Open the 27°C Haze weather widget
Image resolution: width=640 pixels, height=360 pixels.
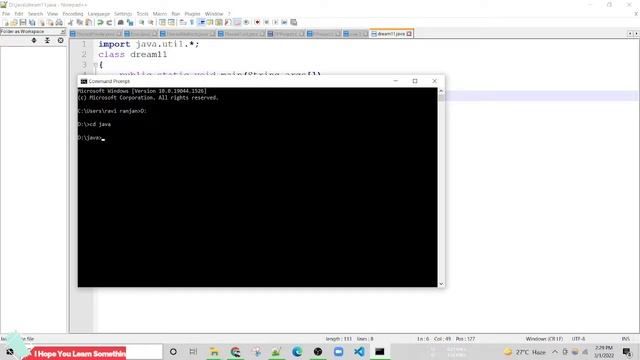click(524, 352)
